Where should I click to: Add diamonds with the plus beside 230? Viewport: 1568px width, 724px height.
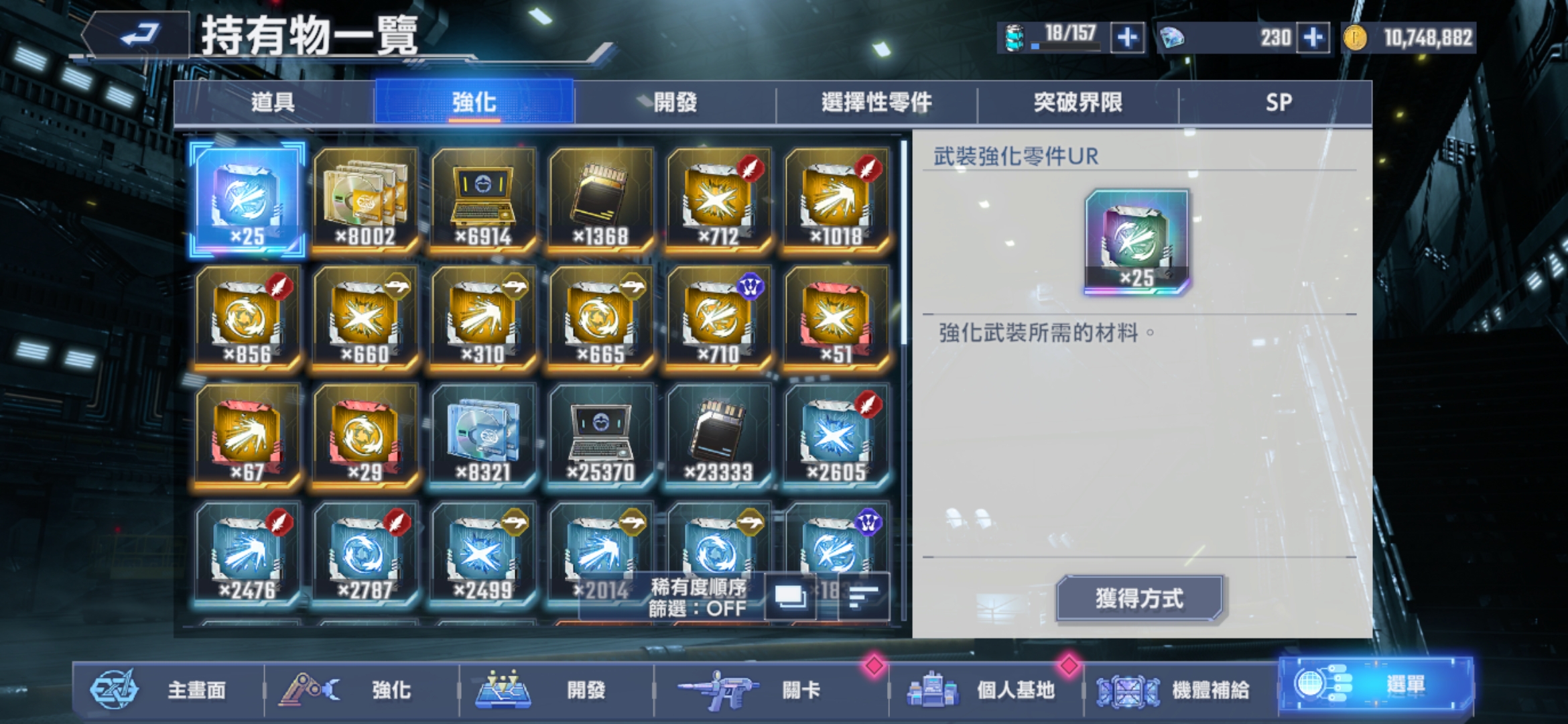pyautogui.click(x=1313, y=38)
